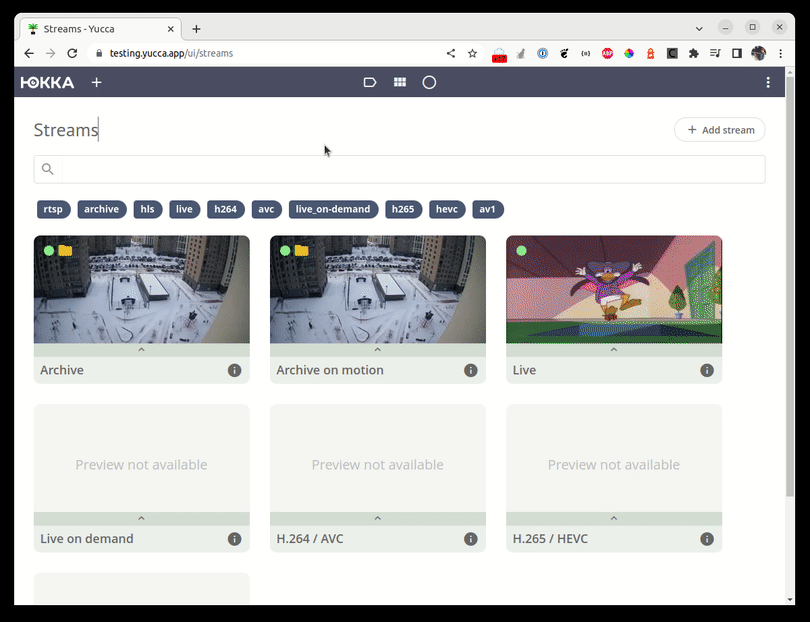Show info for the Live stream
The width and height of the screenshot is (810, 622).
(707, 370)
